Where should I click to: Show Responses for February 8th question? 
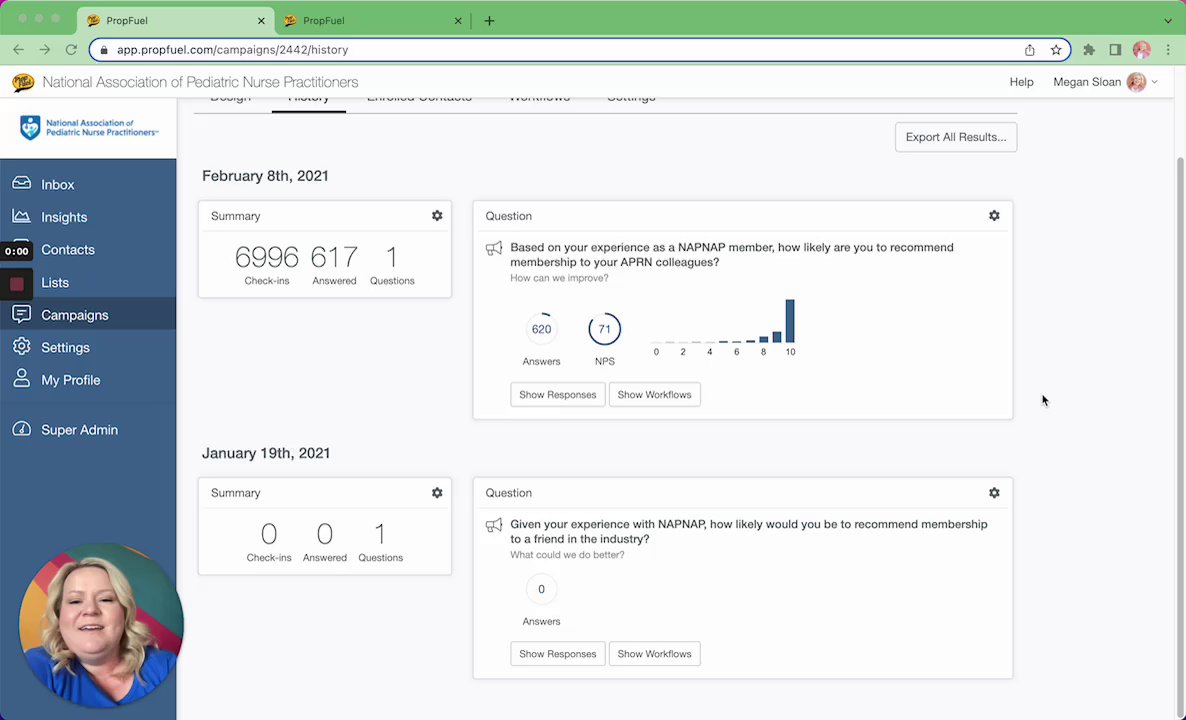[x=557, y=394]
